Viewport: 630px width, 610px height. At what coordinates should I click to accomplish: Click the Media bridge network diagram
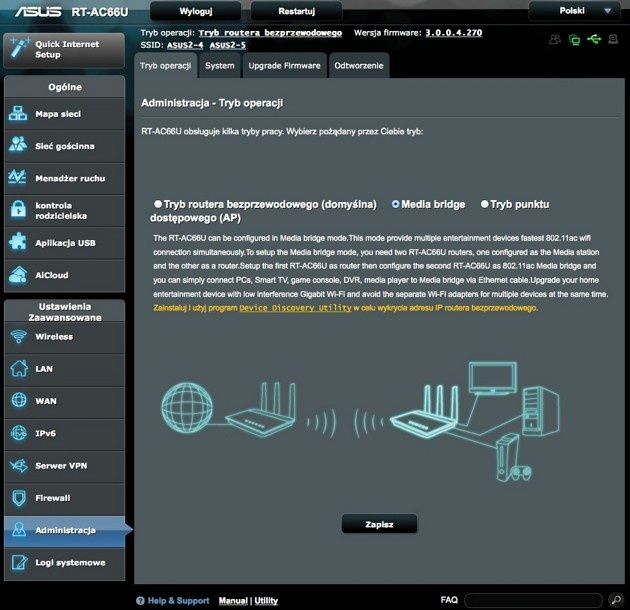(x=360, y=421)
